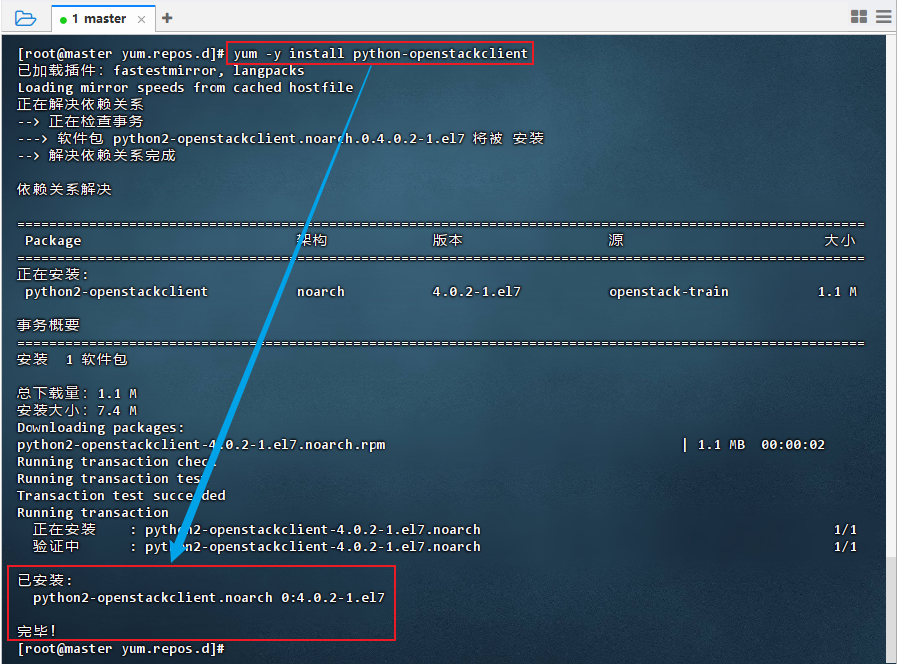Add a new session tab
This screenshot has width=897, height=664.
167,18
